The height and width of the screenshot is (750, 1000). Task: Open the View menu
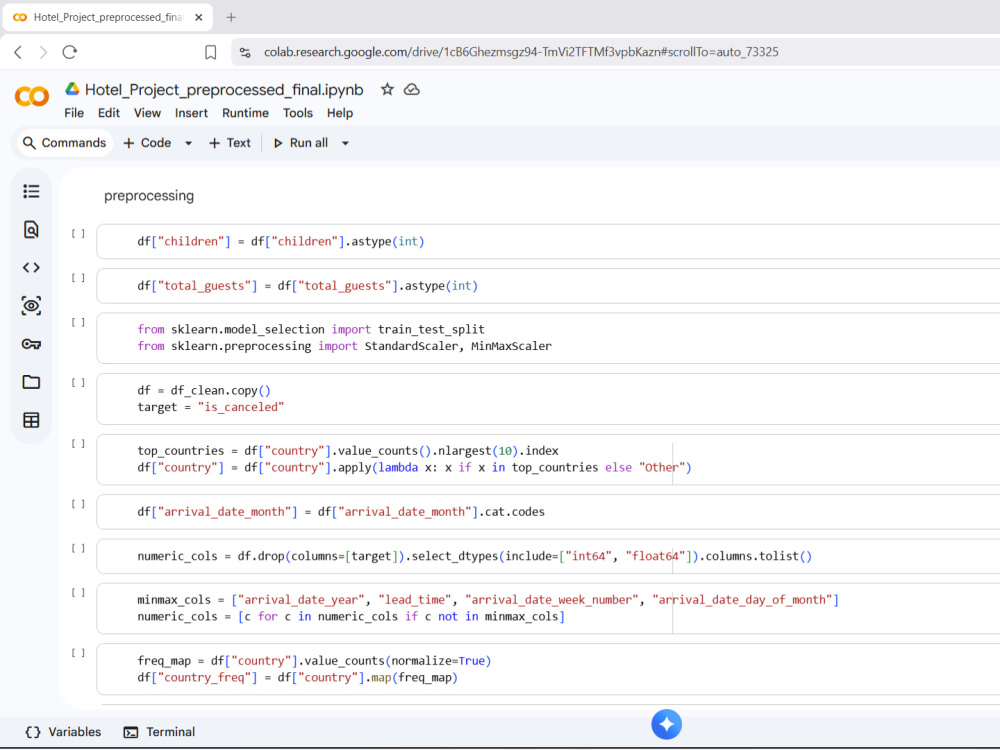tap(147, 113)
